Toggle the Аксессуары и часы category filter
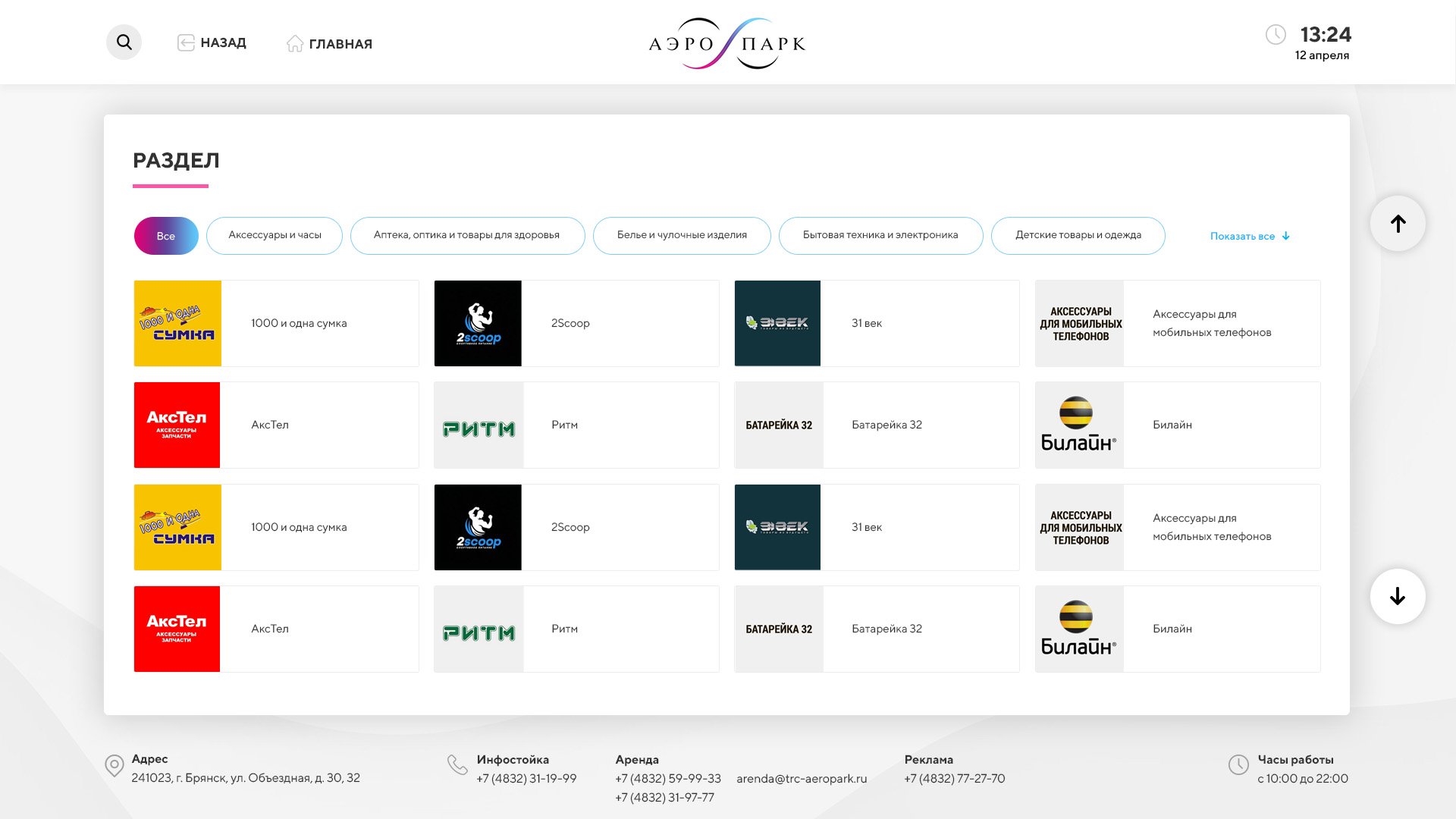 tap(274, 235)
